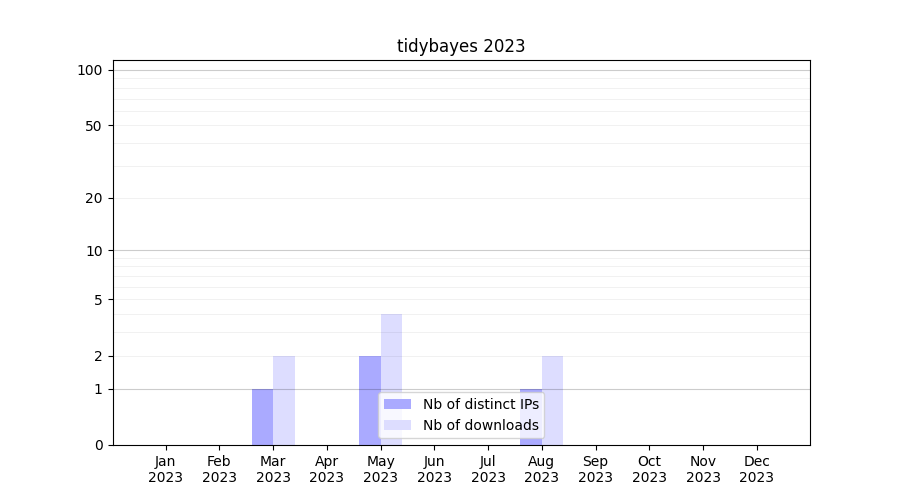This screenshot has width=900, height=500.
Task: Select the Dec 2023 x-axis label
Action: 756,469
